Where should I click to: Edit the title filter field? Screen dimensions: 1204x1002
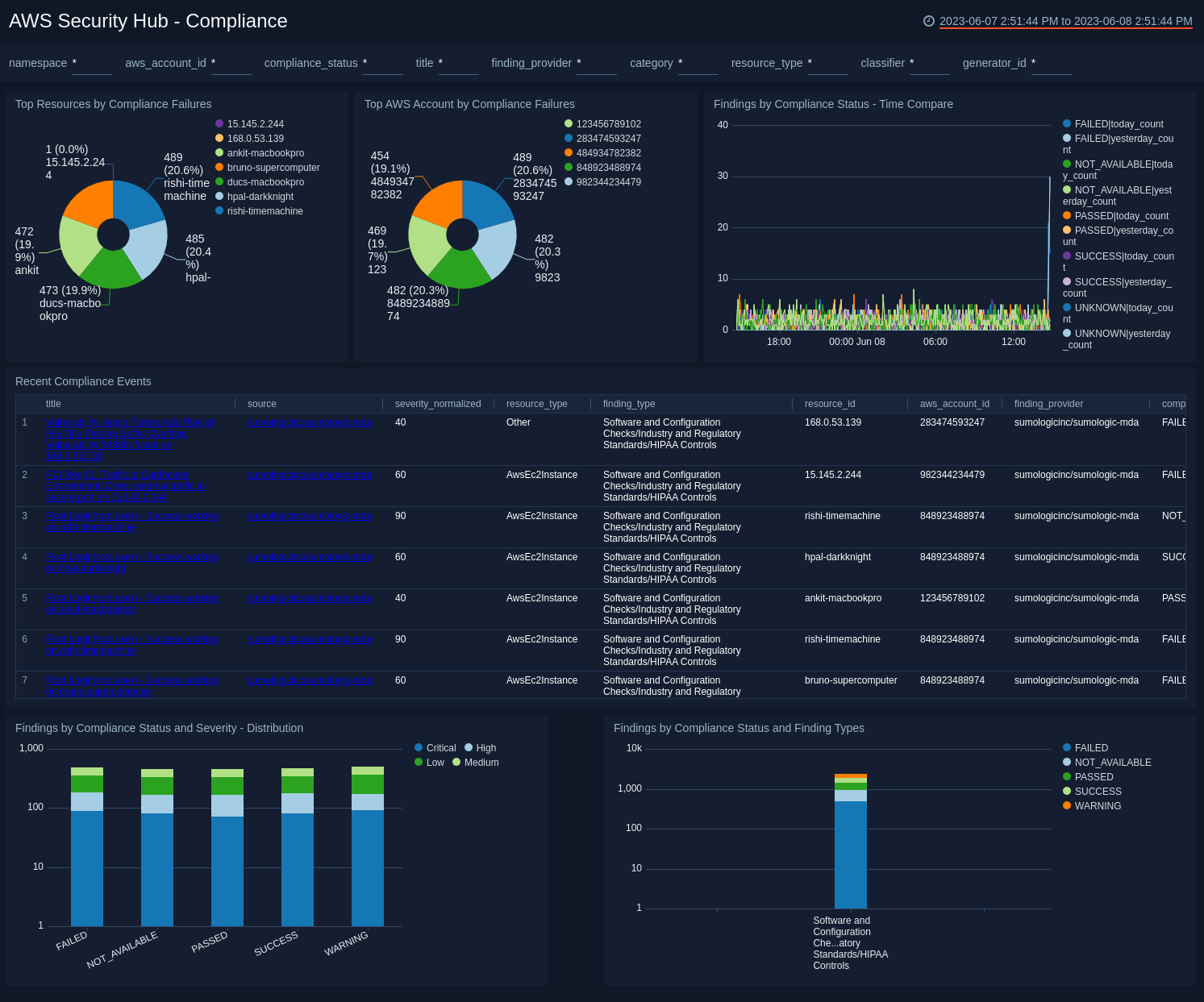pos(459,63)
